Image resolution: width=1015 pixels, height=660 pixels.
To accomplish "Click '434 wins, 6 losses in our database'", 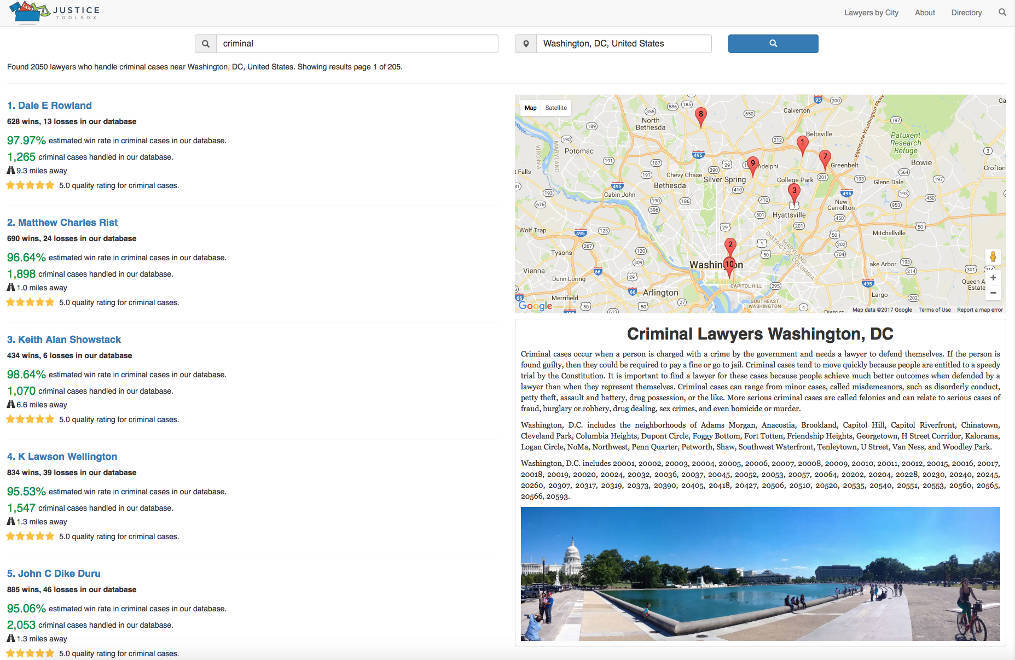I will [x=70, y=356].
